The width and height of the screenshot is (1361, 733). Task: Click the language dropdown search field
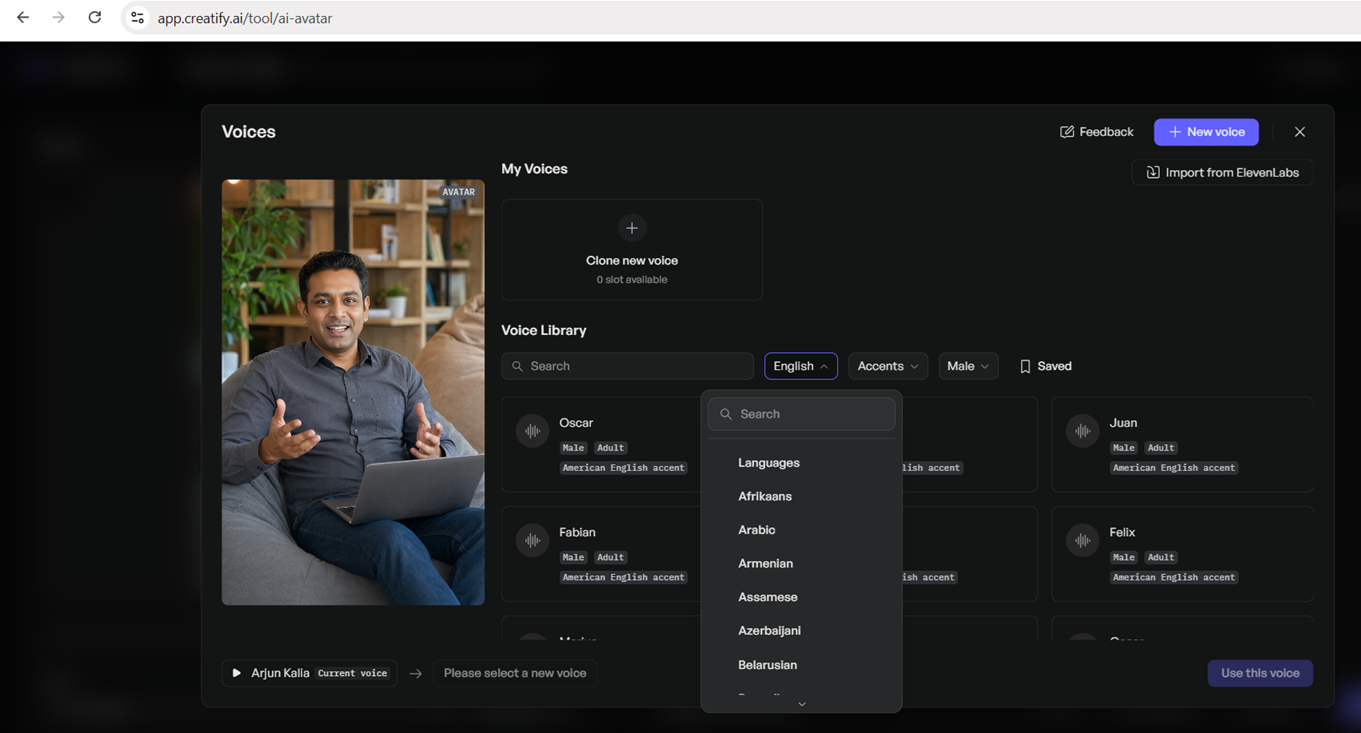pyautogui.click(x=801, y=414)
